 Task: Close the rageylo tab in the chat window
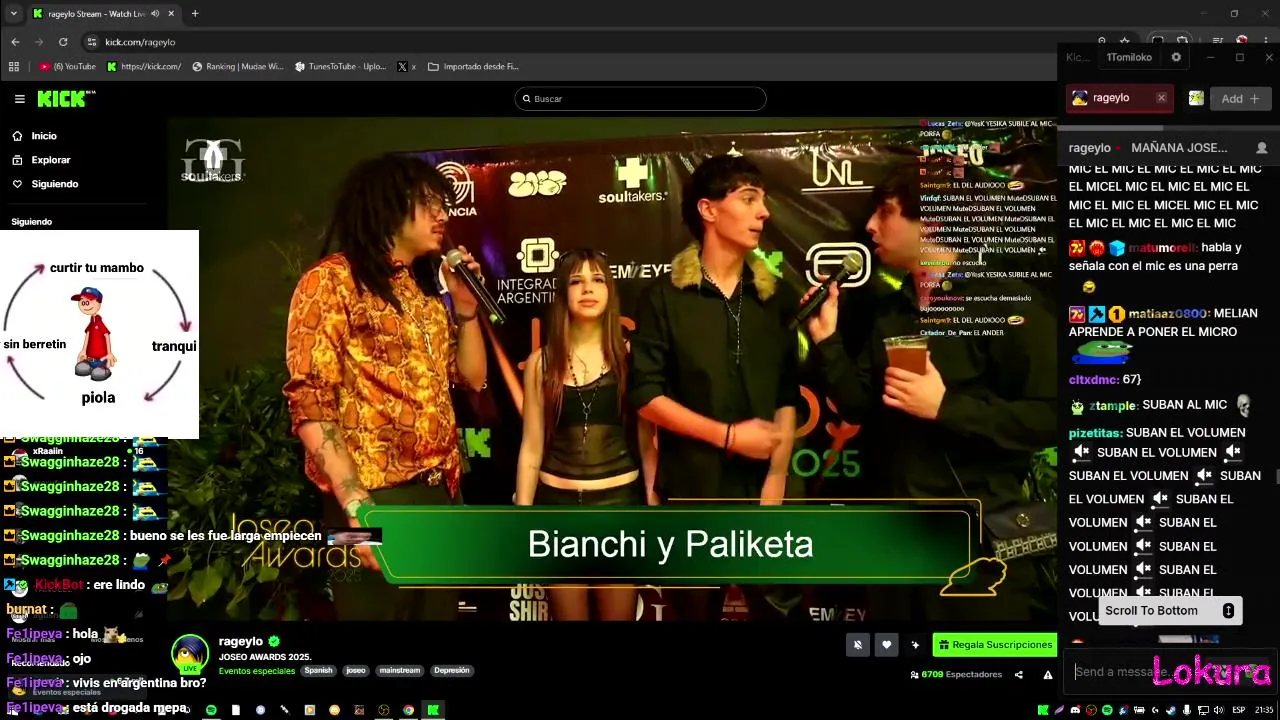point(1161,98)
